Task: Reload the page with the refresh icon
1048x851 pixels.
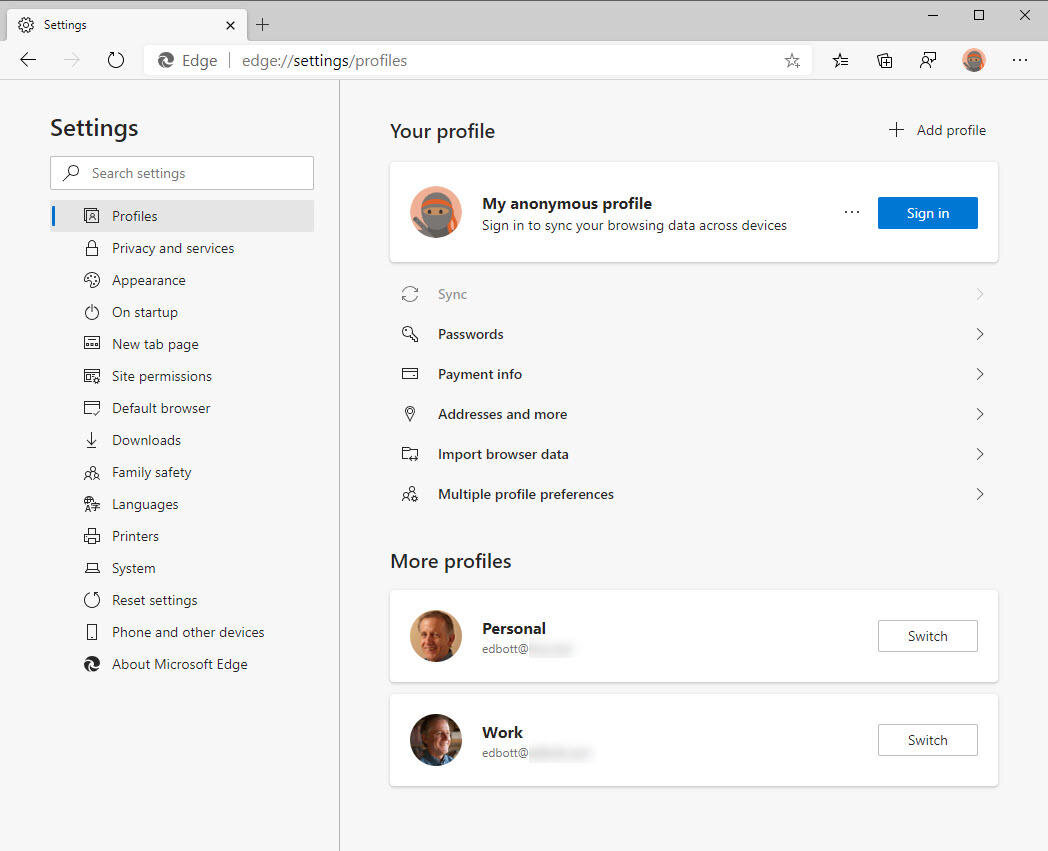Action: point(116,60)
